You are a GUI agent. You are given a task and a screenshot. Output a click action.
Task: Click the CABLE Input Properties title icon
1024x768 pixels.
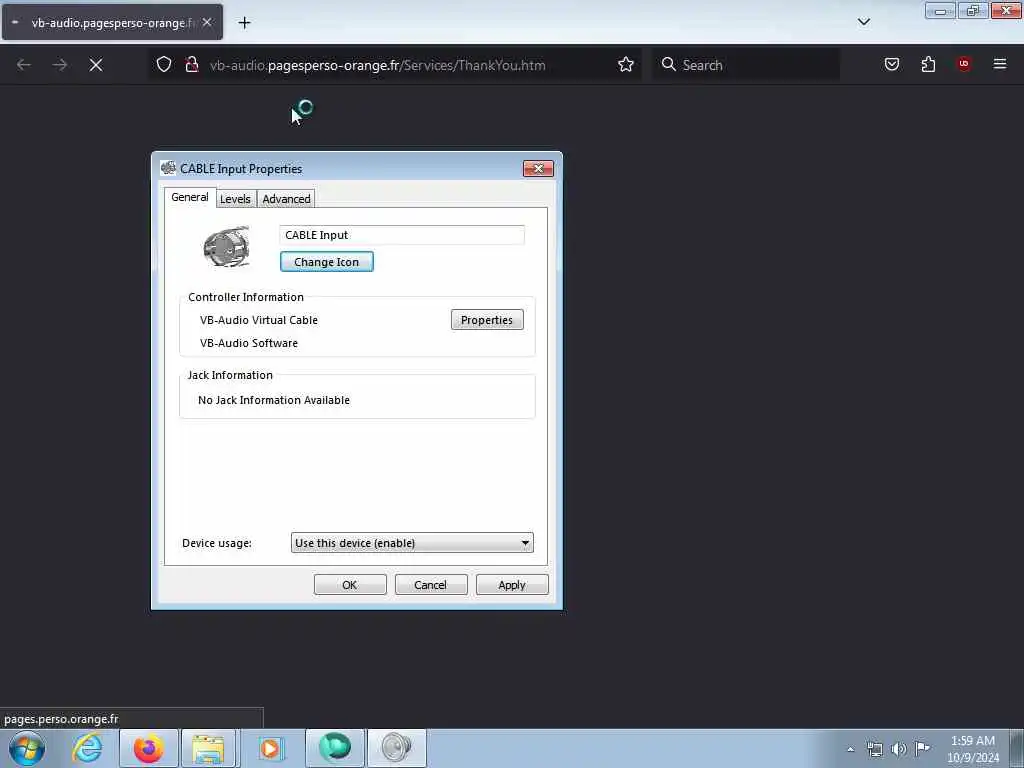(168, 168)
